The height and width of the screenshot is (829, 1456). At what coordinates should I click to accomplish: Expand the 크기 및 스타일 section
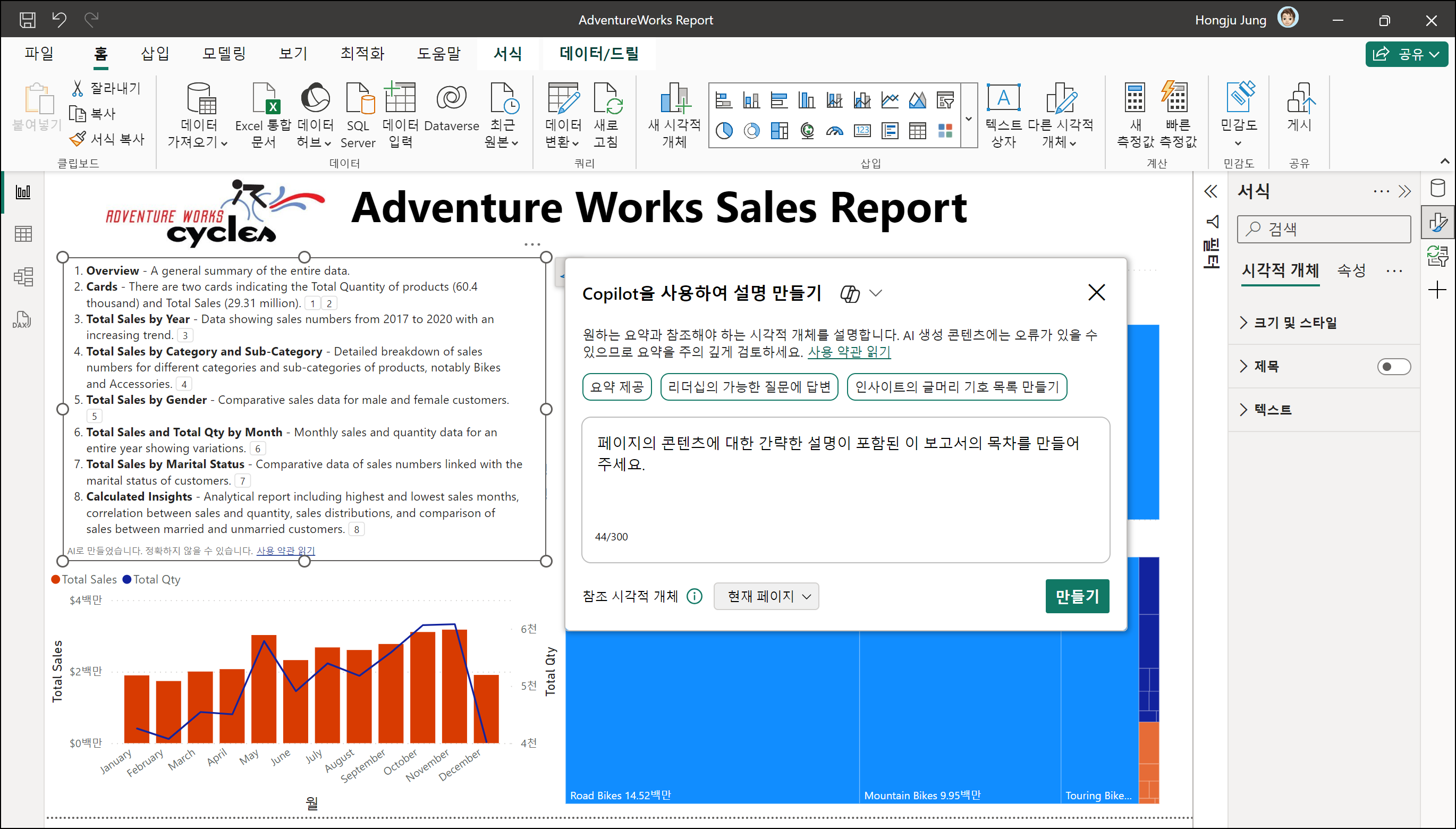1294,322
